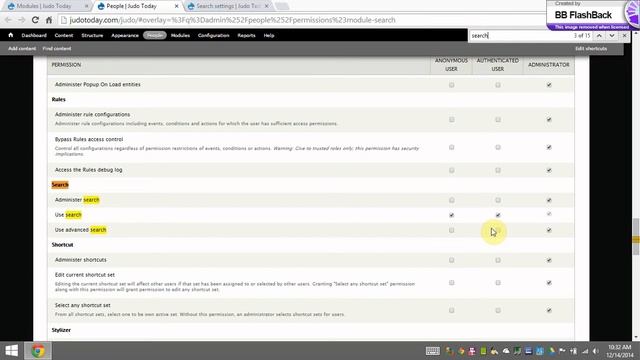Open the Modules admin menu

[x=180, y=36]
